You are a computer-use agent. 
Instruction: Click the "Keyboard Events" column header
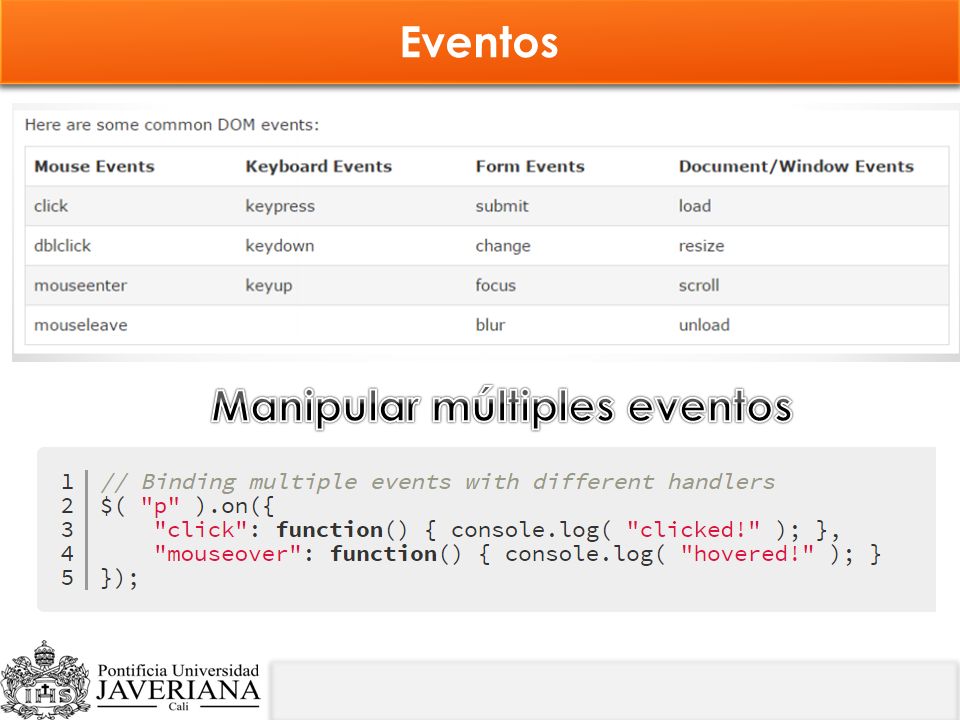point(318,167)
